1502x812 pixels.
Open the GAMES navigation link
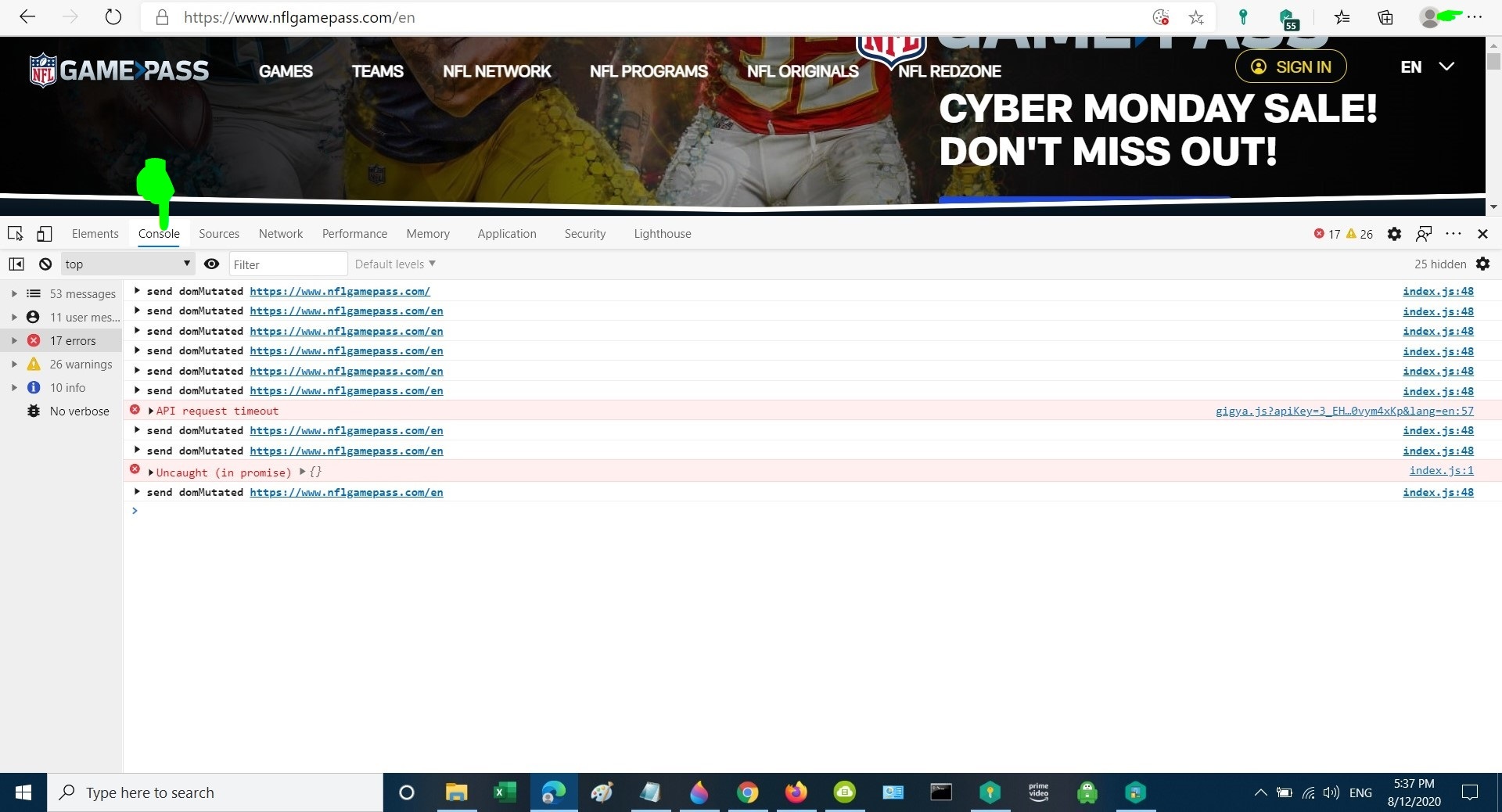[x=286, y=71]
